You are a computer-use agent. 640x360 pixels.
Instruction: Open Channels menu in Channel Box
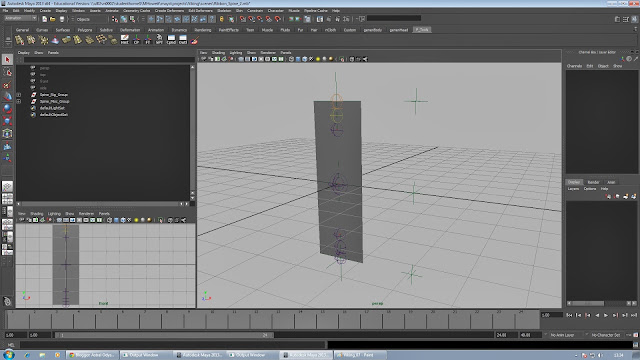coord(574,66)
